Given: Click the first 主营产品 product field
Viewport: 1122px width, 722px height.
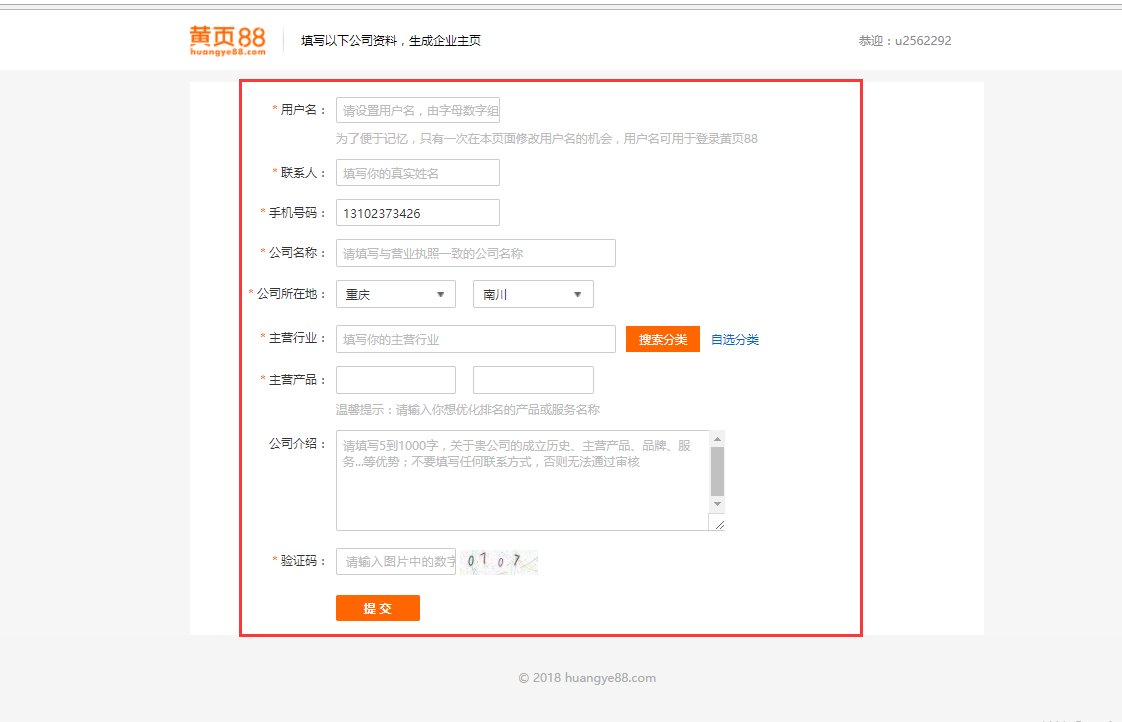Looking at the screenshot, I should coord(395,379).
